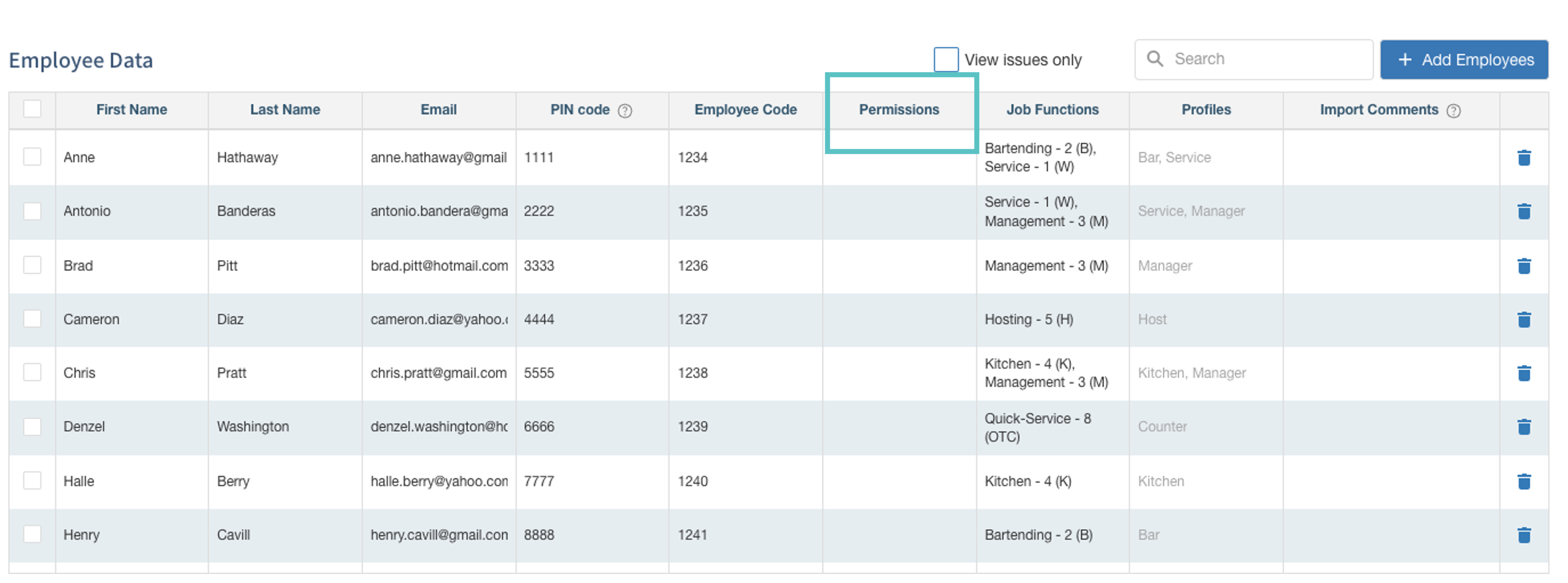Open Import Comments help tooltip icon
This screenshot has height=583, width=1568.
[1453, 111]
